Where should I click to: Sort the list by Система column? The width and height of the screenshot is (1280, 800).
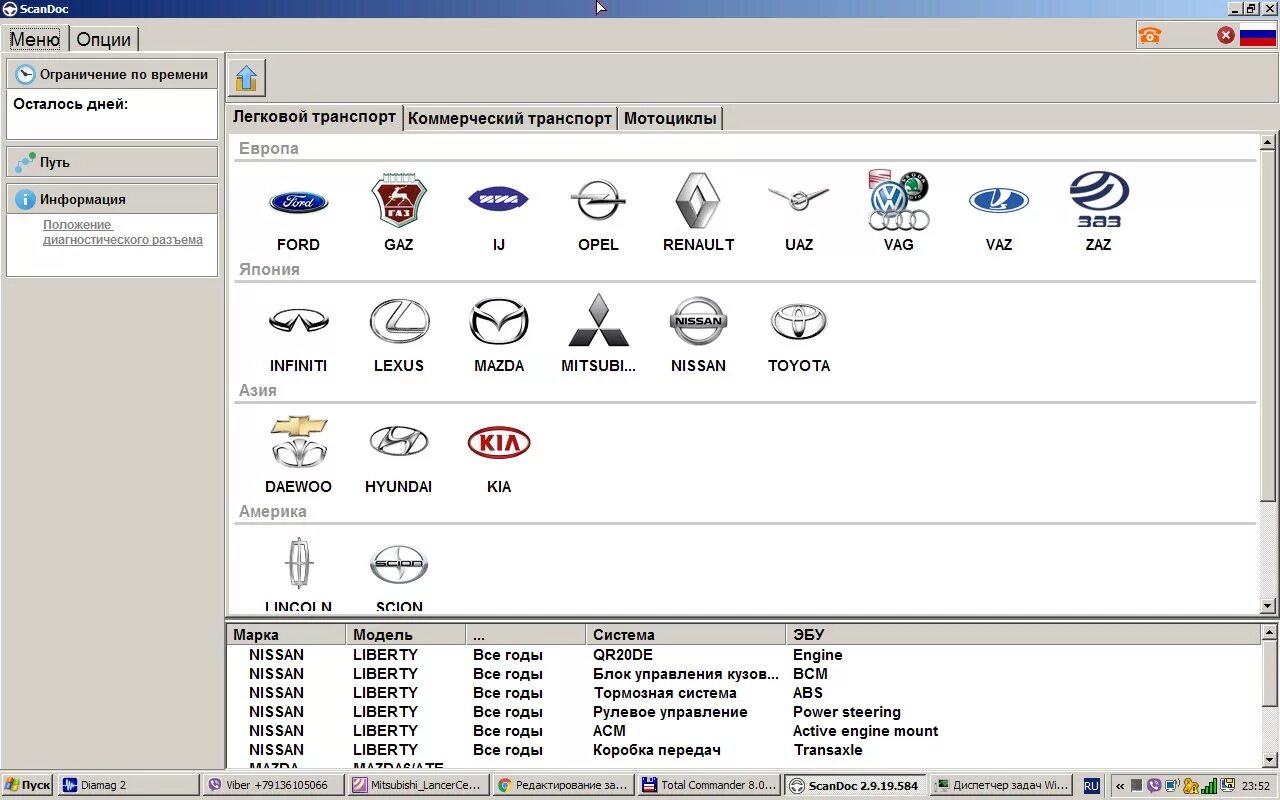(x=685, y=634)
